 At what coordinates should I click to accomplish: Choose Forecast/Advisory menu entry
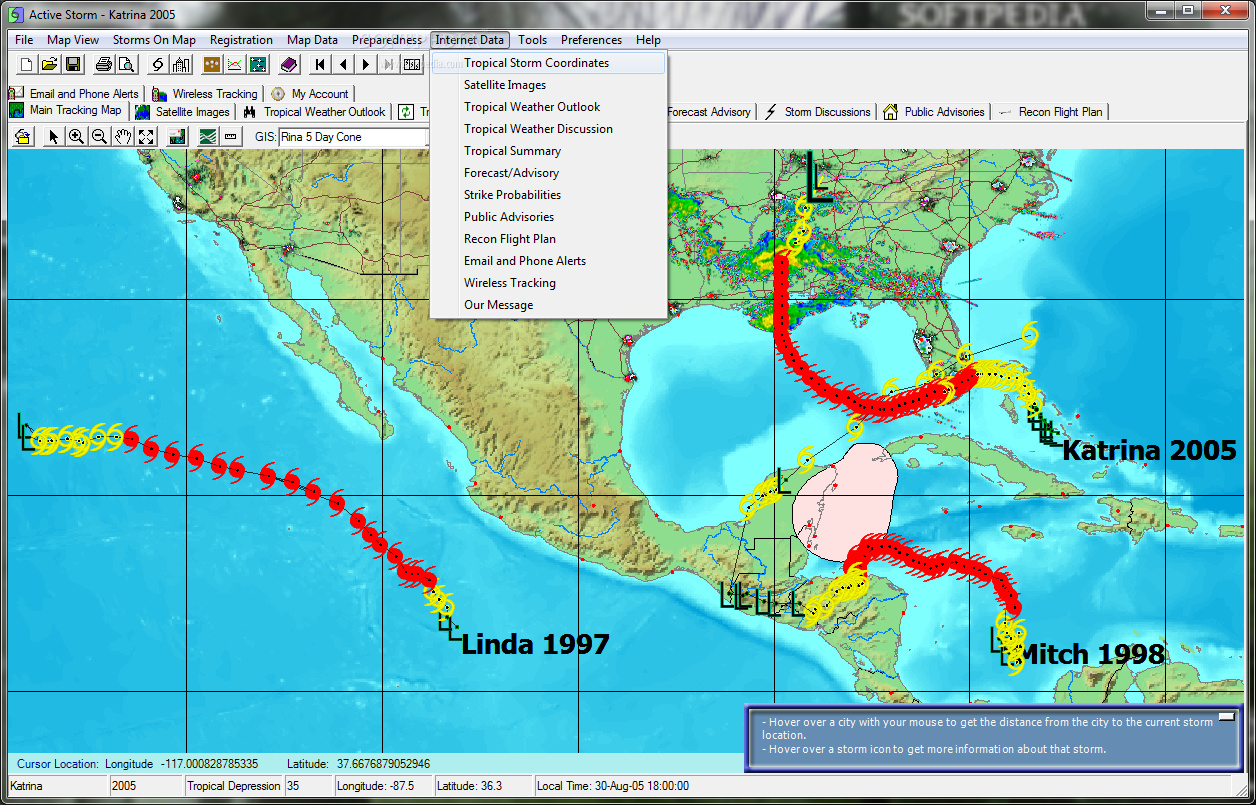click(x=548, y=173)
